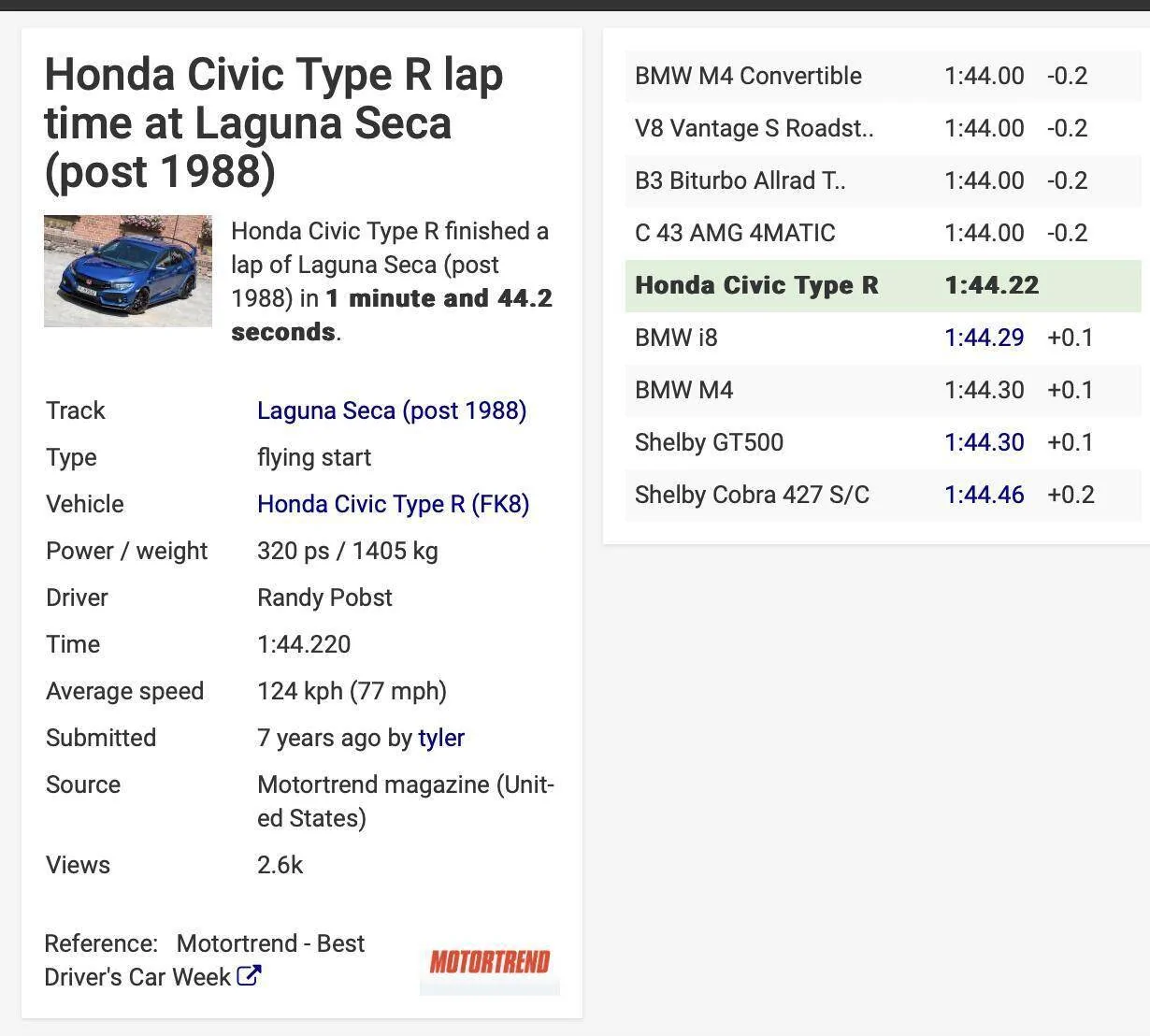View tyler's submitter profile
1150x1036 pixels.
pos(442,738)
